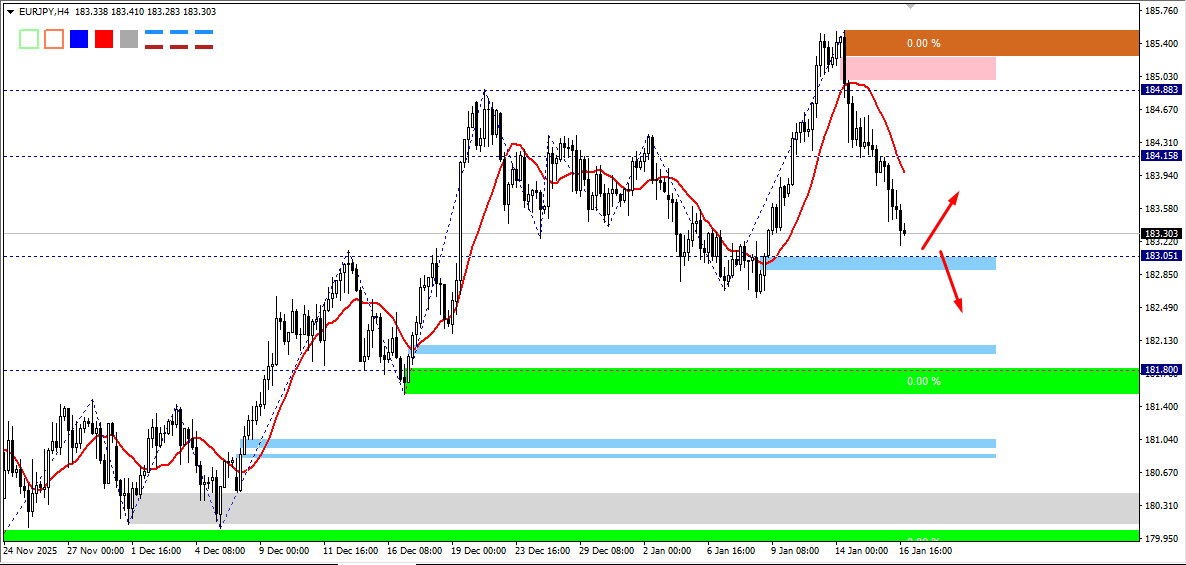Image resolution: width=1186 pixels, height=565 pixels.
Task: Select the 184.883 price level label
Action: pyautogui.click(x=1163, y=90)
